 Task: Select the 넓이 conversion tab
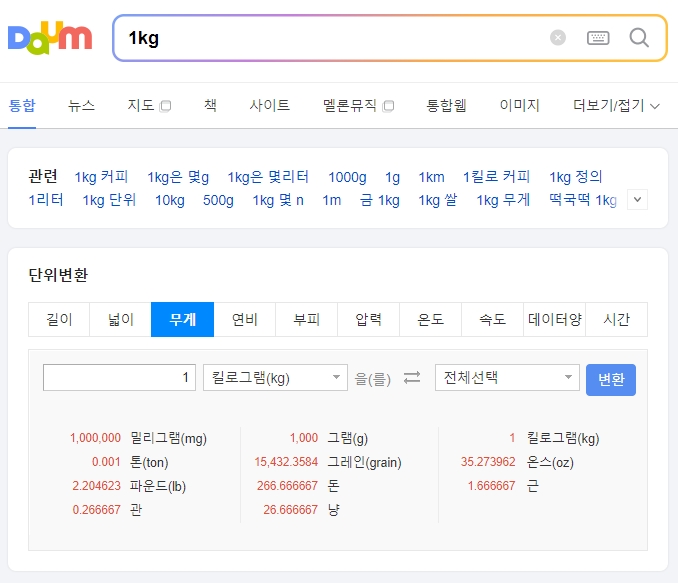(x=121, y=319)
